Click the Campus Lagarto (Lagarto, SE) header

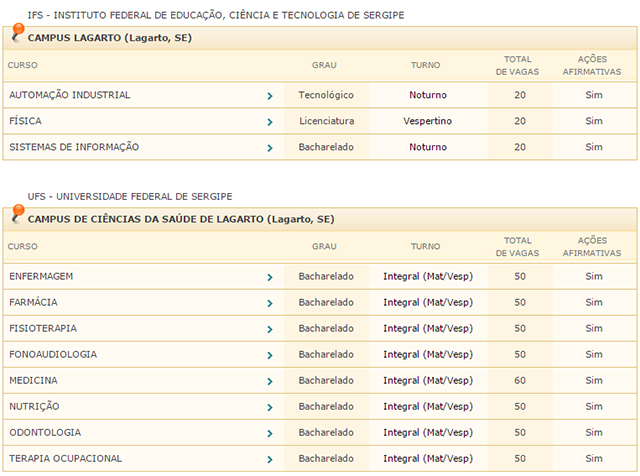click(109, 38)
